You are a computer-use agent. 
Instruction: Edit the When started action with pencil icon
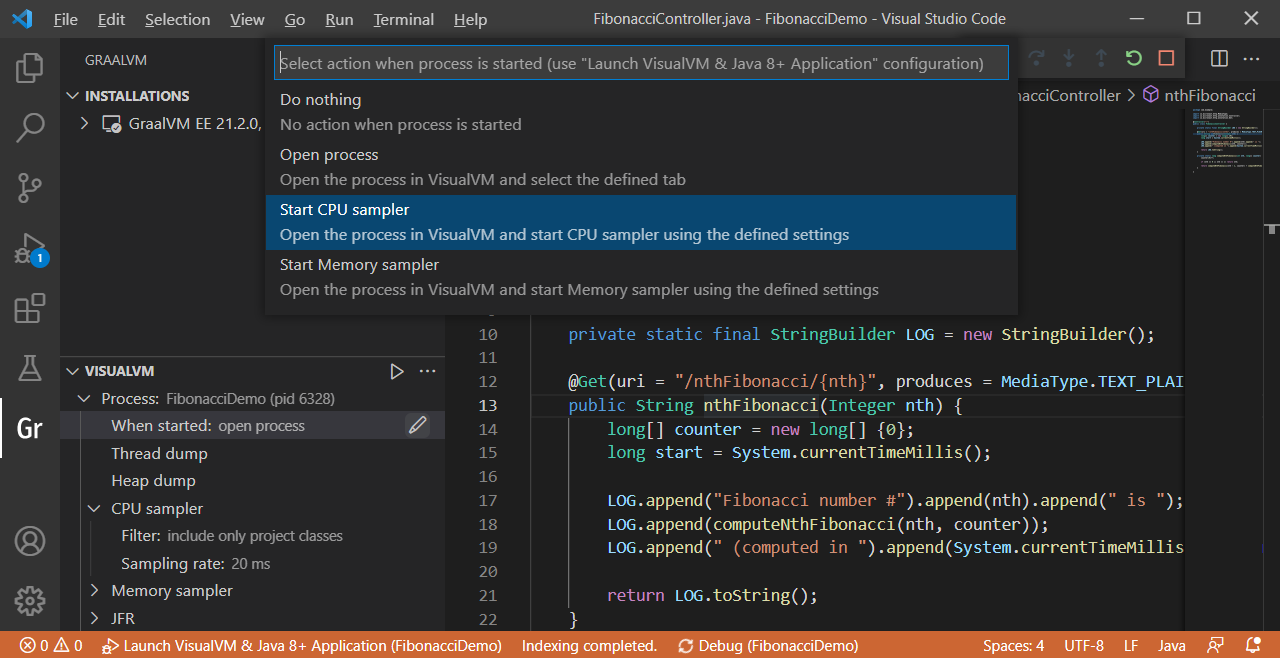click(418, 426)
